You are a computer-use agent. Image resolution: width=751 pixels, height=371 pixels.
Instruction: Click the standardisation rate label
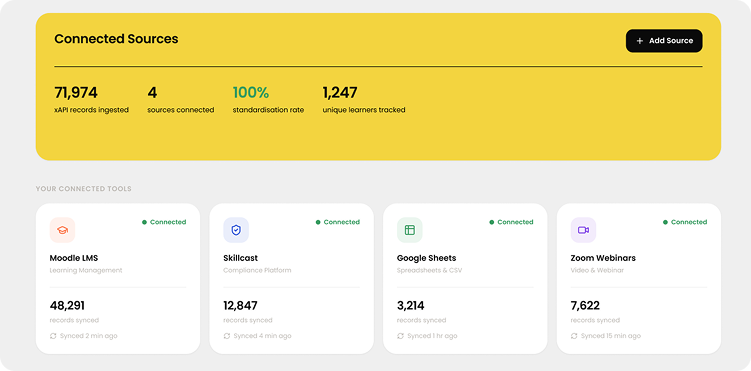268,110
